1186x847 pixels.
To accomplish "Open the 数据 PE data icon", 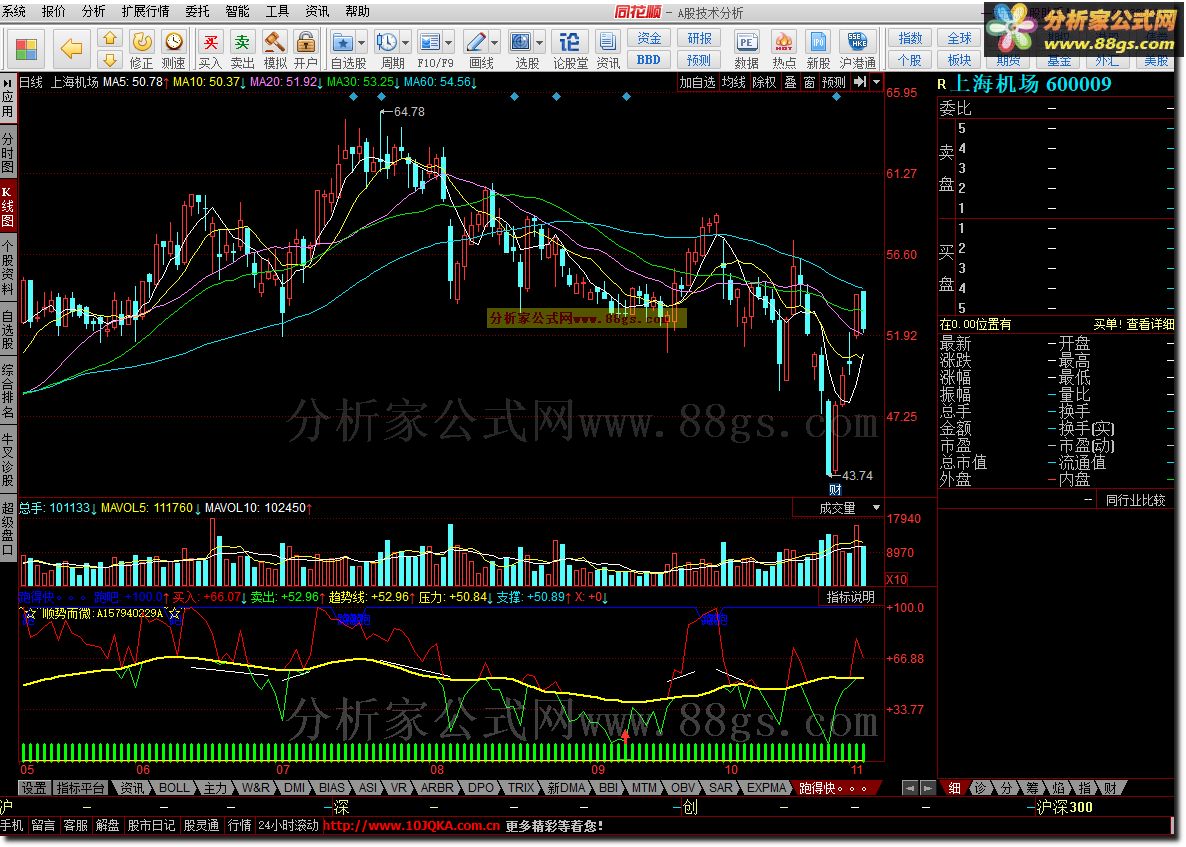I will pyautogui.click(x=747, y=49).
